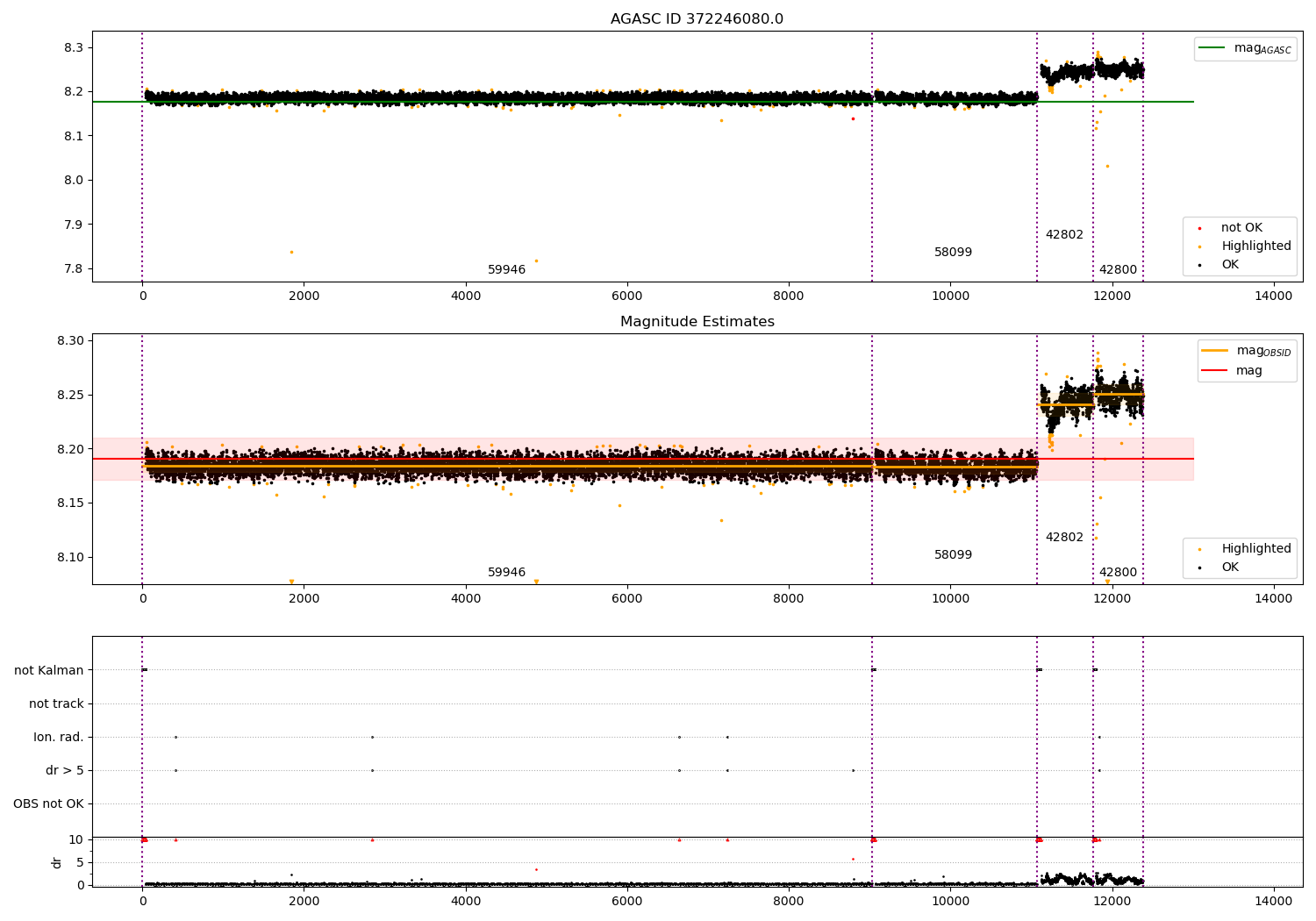Viewport: 1316px width, 921px height.
Task: Click the not Kalman axis label
Action: coord(49,670)
